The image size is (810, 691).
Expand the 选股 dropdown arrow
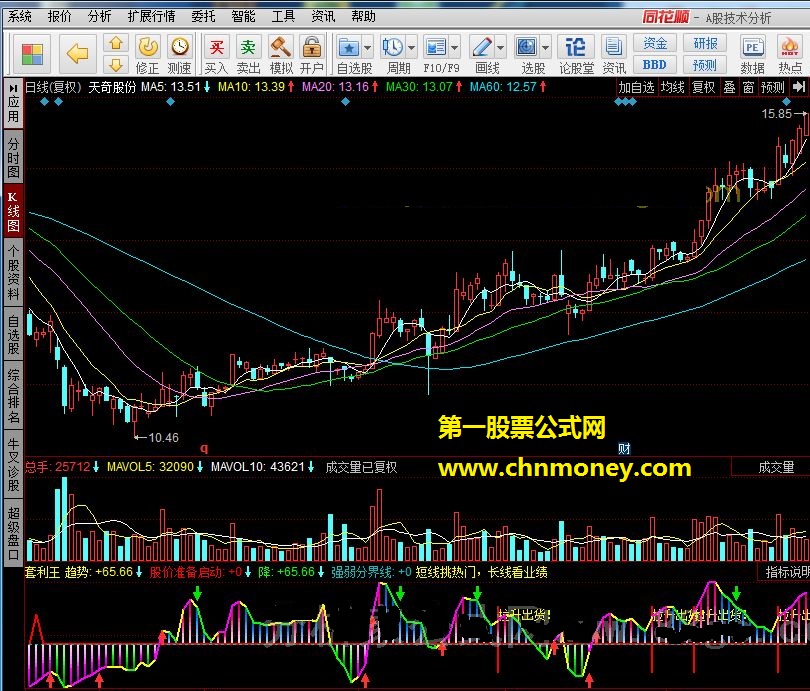[546, 48]
